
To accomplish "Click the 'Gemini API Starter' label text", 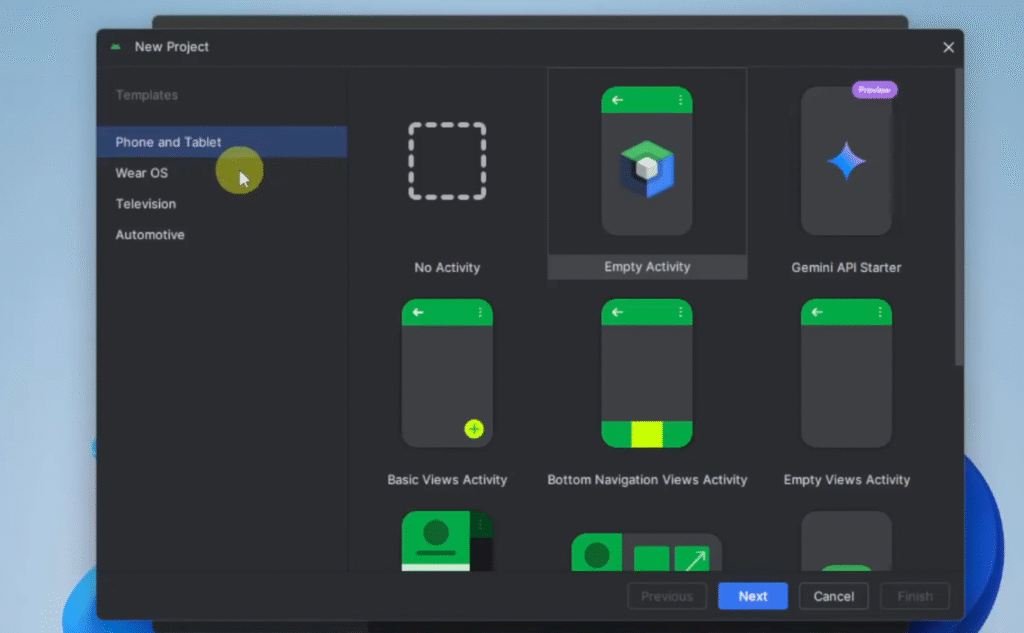I will click(846, 267).
